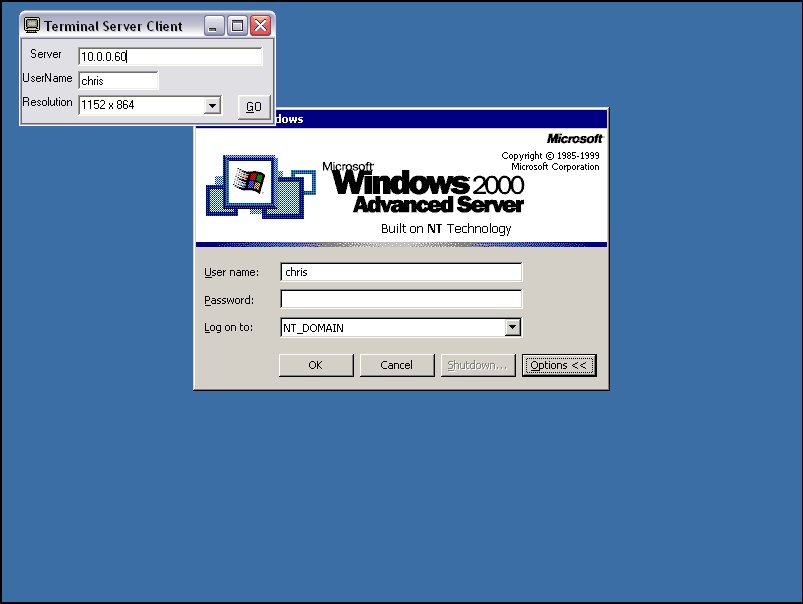Maximize the Terminal Server Client window
This screenshot has height=604, width=803.
[238, 26]
